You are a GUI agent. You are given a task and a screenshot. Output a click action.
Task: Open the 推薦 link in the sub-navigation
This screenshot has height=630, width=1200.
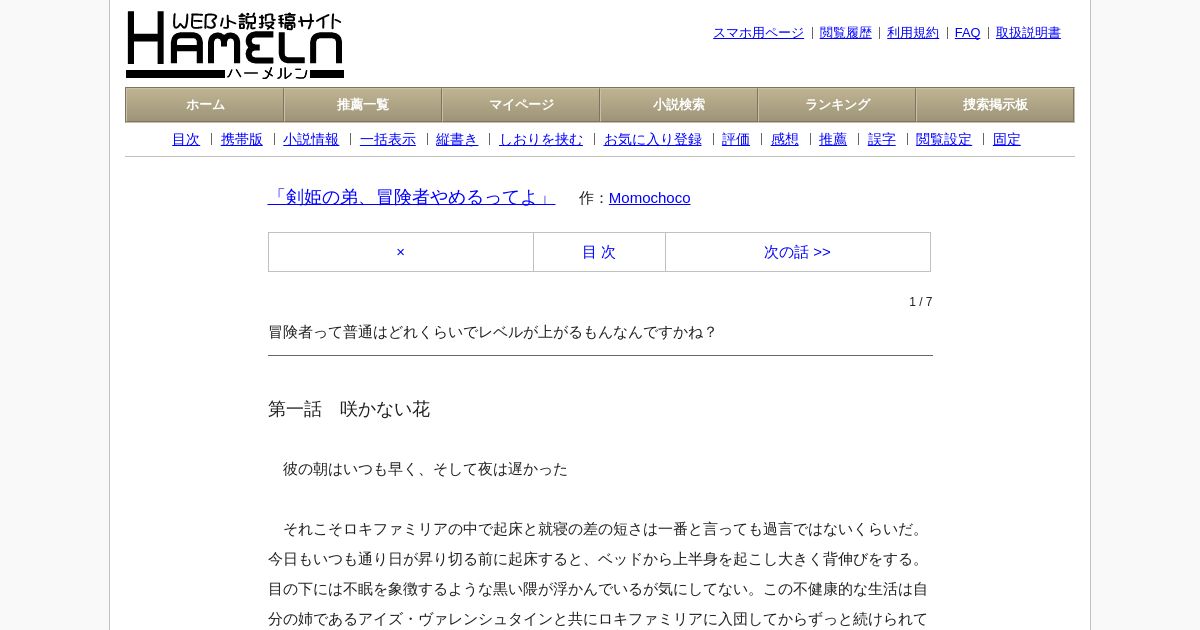tap(833, 140)
